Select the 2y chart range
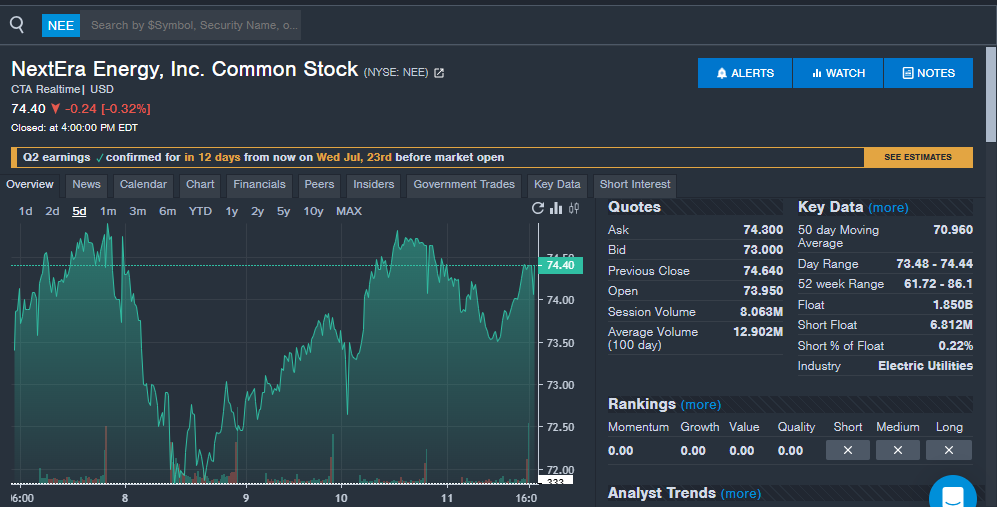 (x=258, y=211)
